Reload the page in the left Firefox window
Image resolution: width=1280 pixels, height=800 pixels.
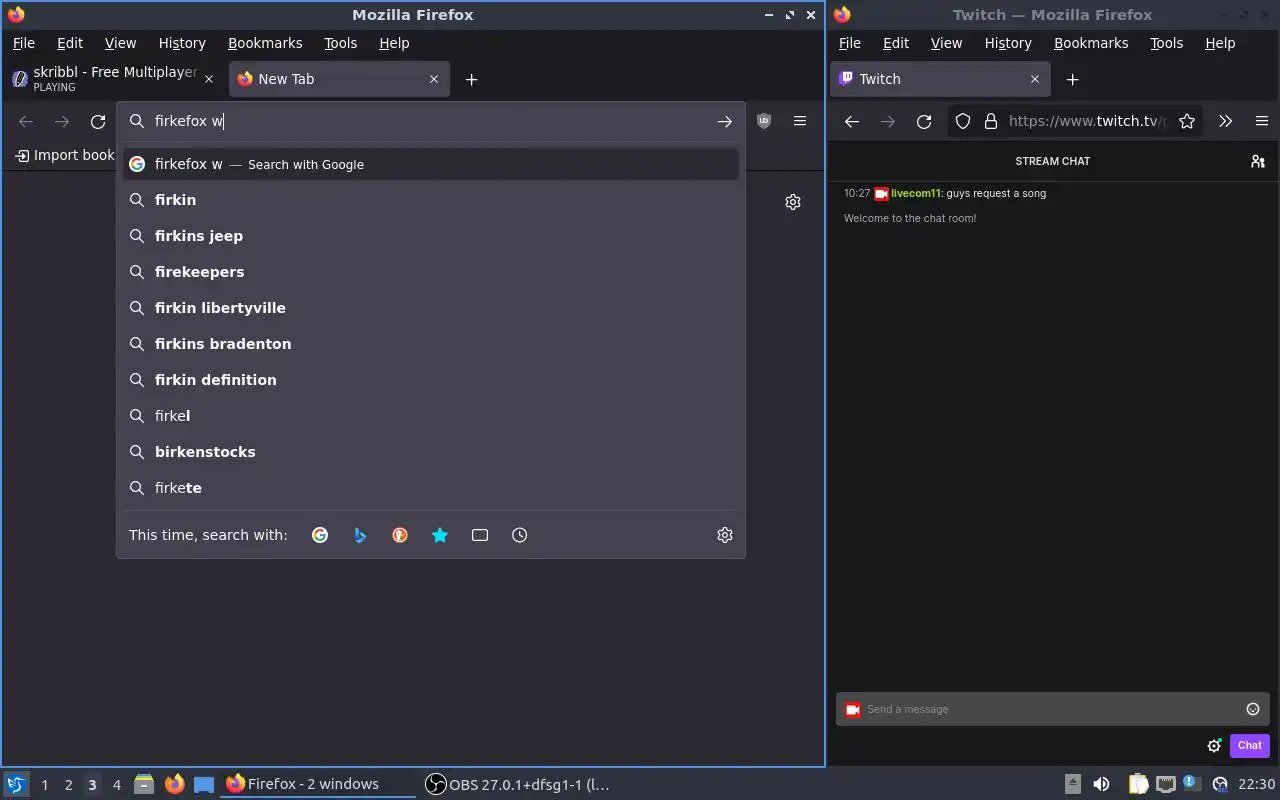(x=98, y=121)
